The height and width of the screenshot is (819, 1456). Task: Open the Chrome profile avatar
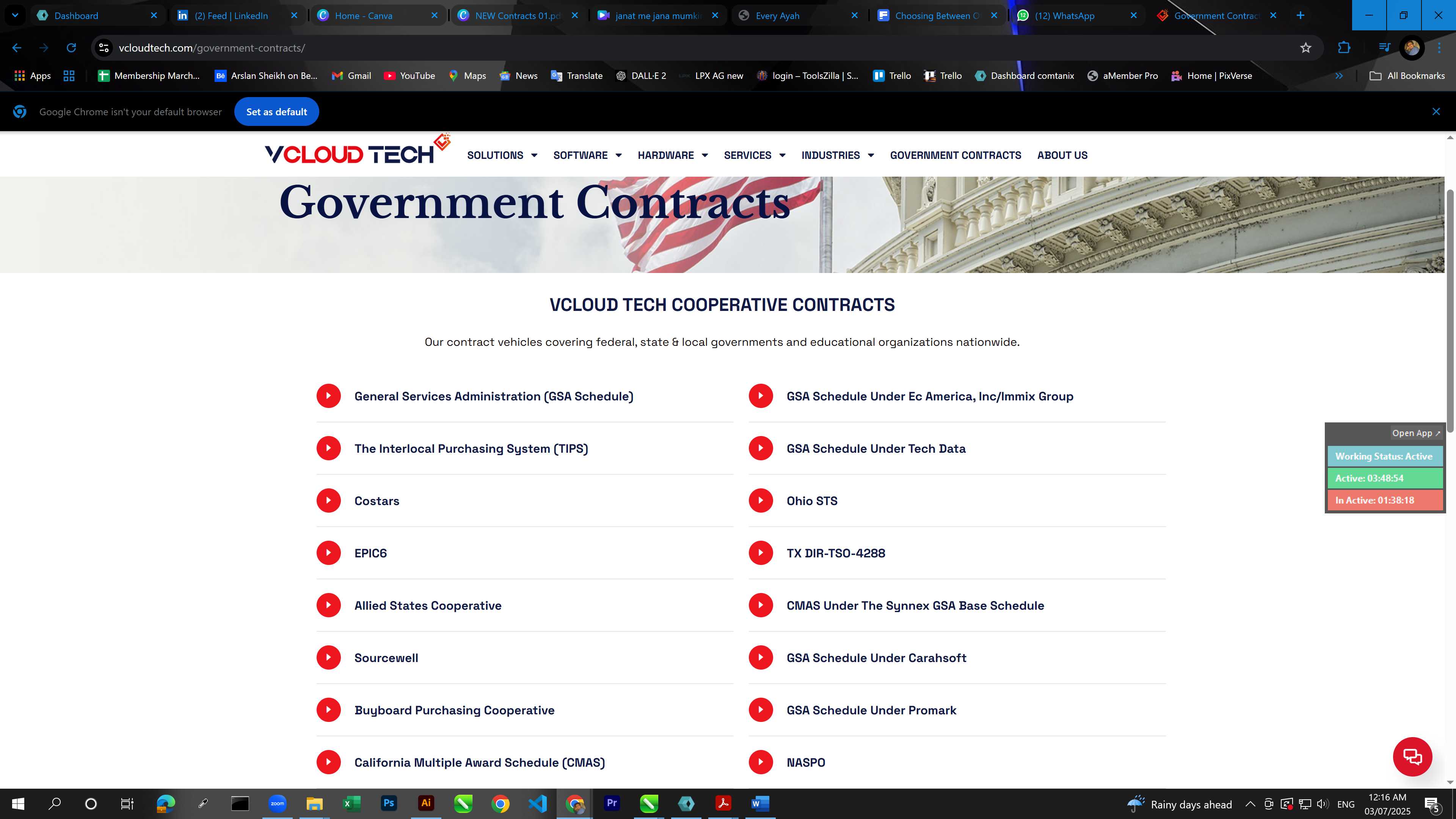1412,48
